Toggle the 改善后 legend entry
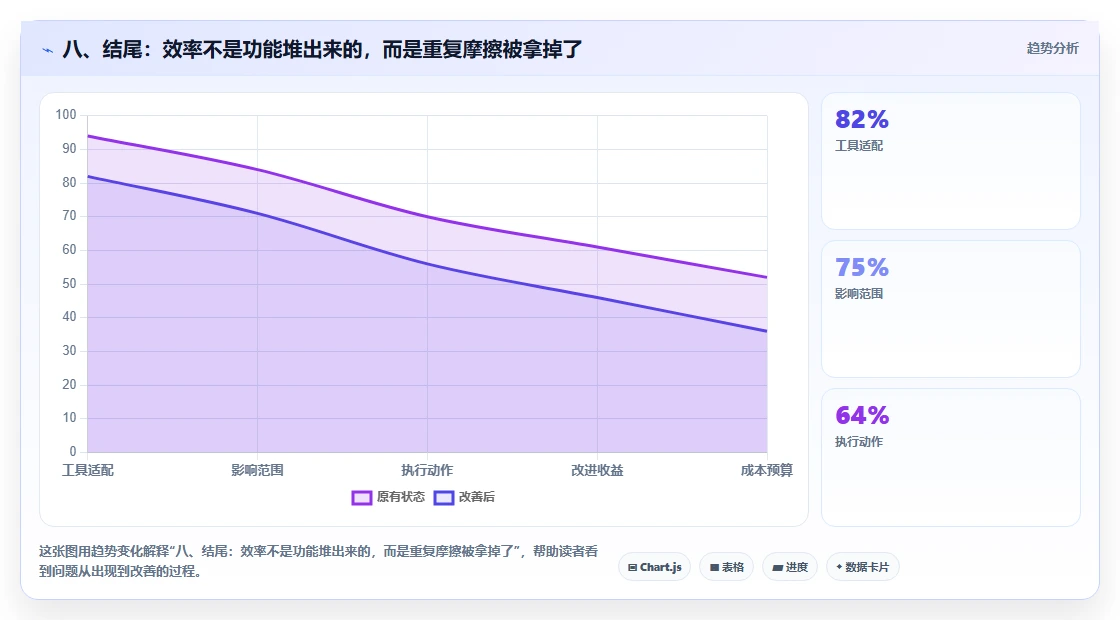Viewport: 1120px width, 620px height. (464, 497)
